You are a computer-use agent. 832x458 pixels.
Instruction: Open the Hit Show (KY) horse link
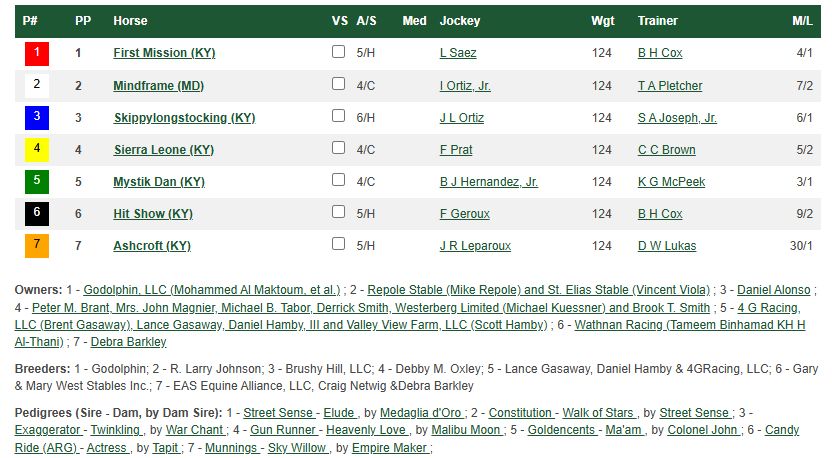(153, 214)
